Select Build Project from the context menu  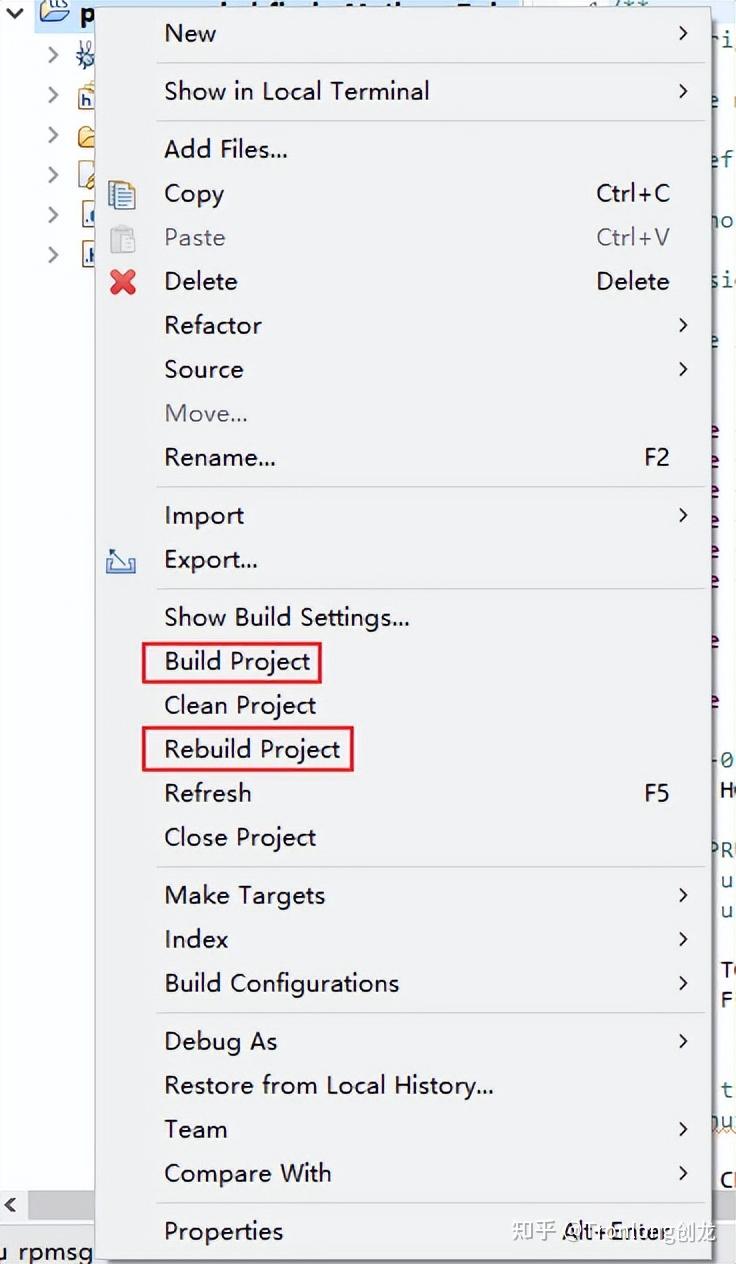pyautogui.click(x=237, y=662)
